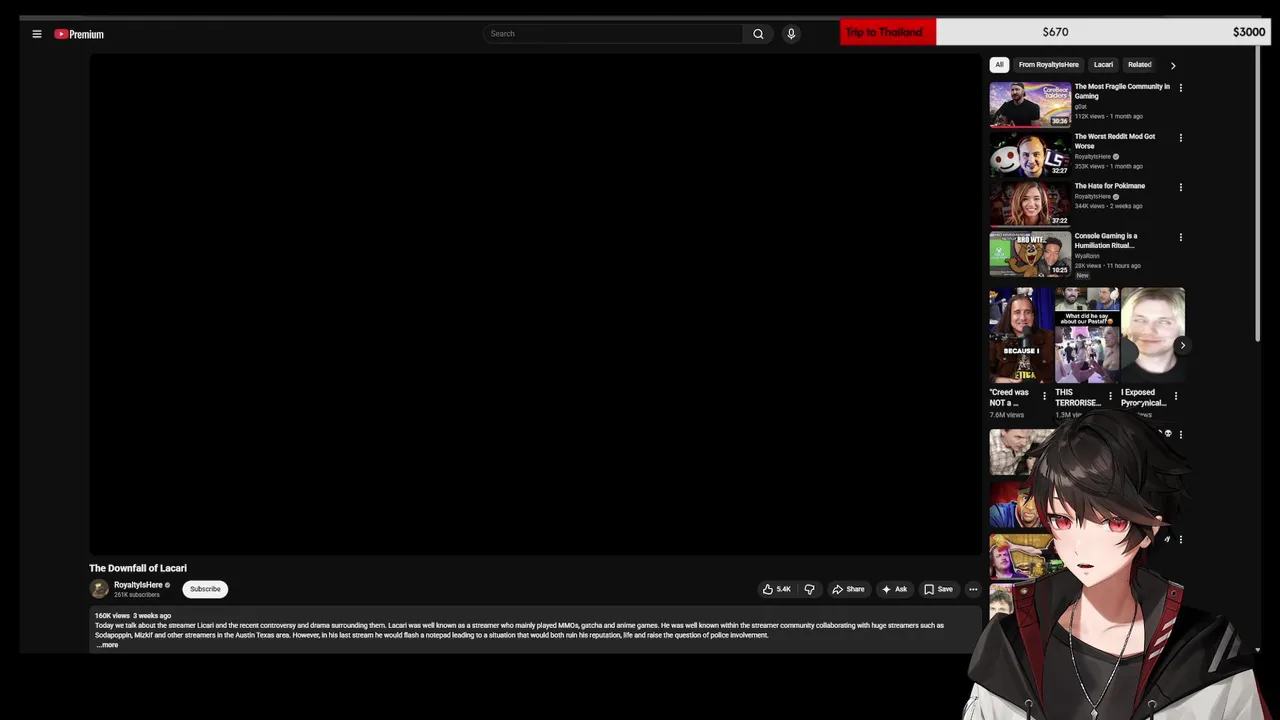1280x720 pixels.
Task: Open options for Worst Reddit Mod
Action: point(1181,138)
